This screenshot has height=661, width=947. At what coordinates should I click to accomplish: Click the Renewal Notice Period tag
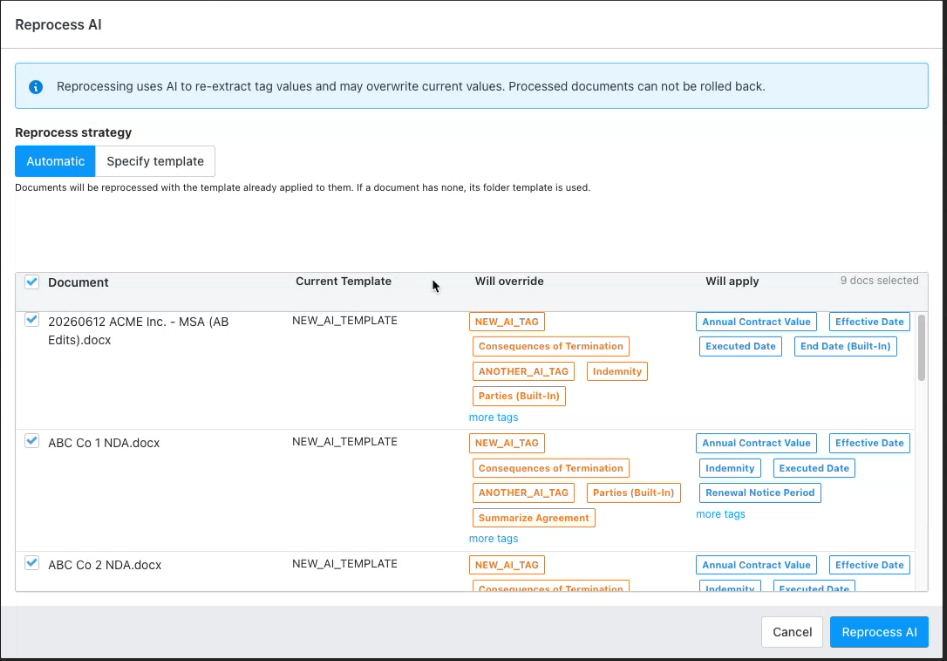pyautogui.click(x=760, y=493)
